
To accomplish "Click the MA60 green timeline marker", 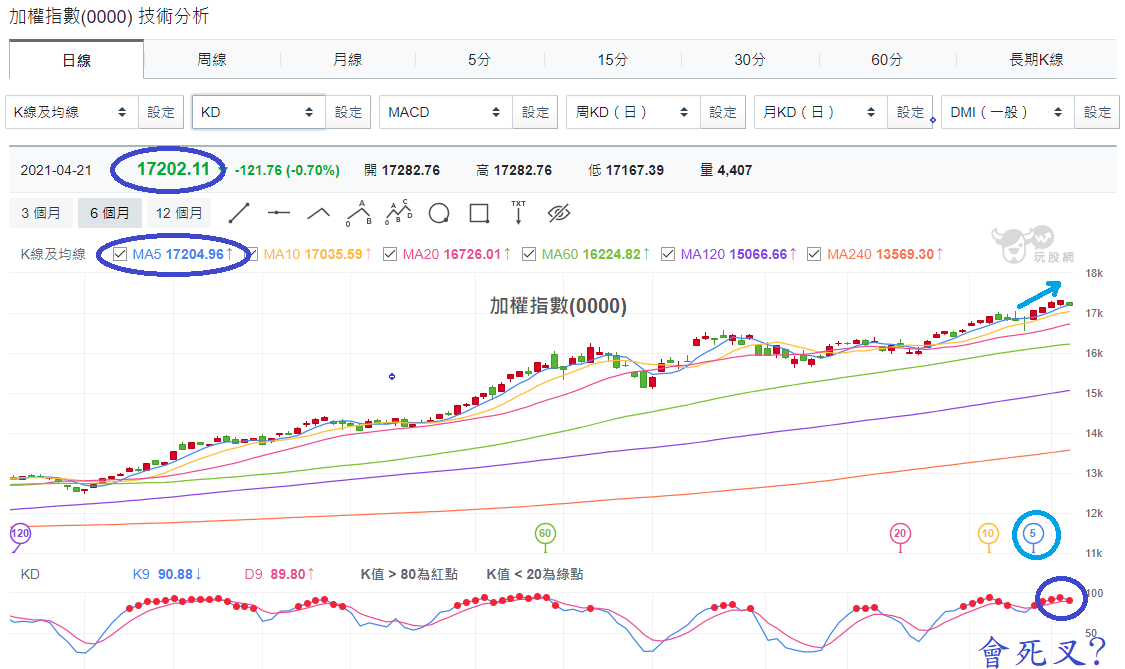I will 545,535.
